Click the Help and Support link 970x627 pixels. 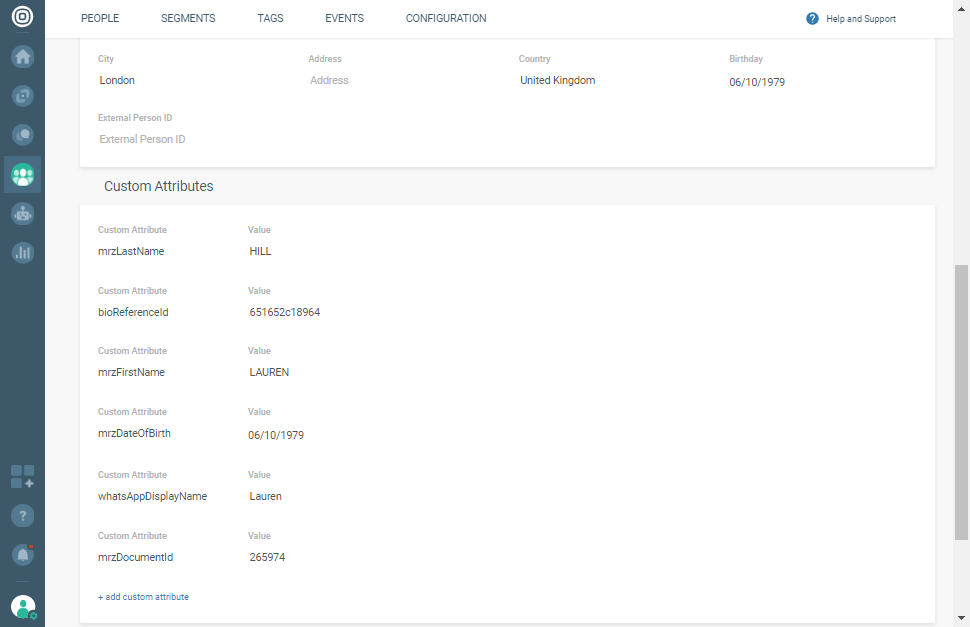point(860,19)
